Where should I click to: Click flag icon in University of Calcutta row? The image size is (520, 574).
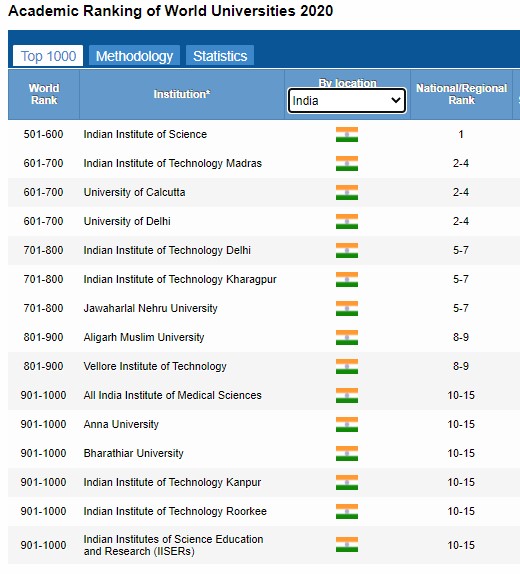pos(347,193)
